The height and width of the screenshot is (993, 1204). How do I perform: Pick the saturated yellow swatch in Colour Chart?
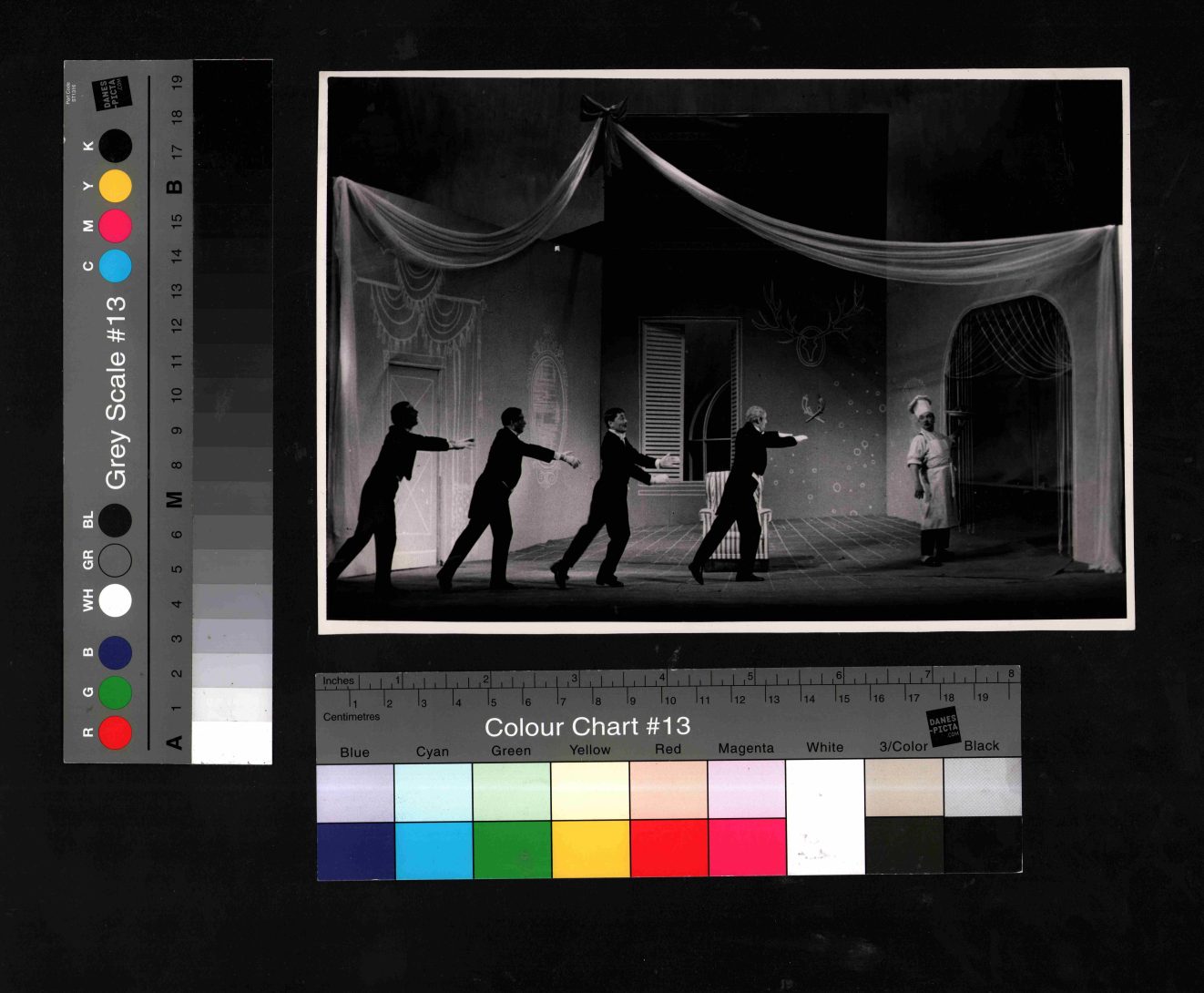(590, 848)
